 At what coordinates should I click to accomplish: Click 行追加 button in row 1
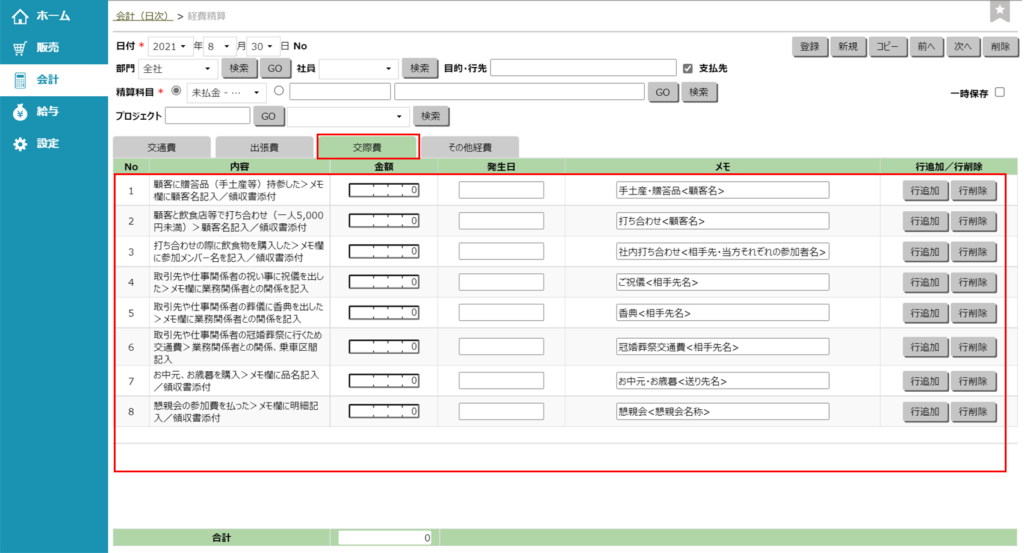927,190
